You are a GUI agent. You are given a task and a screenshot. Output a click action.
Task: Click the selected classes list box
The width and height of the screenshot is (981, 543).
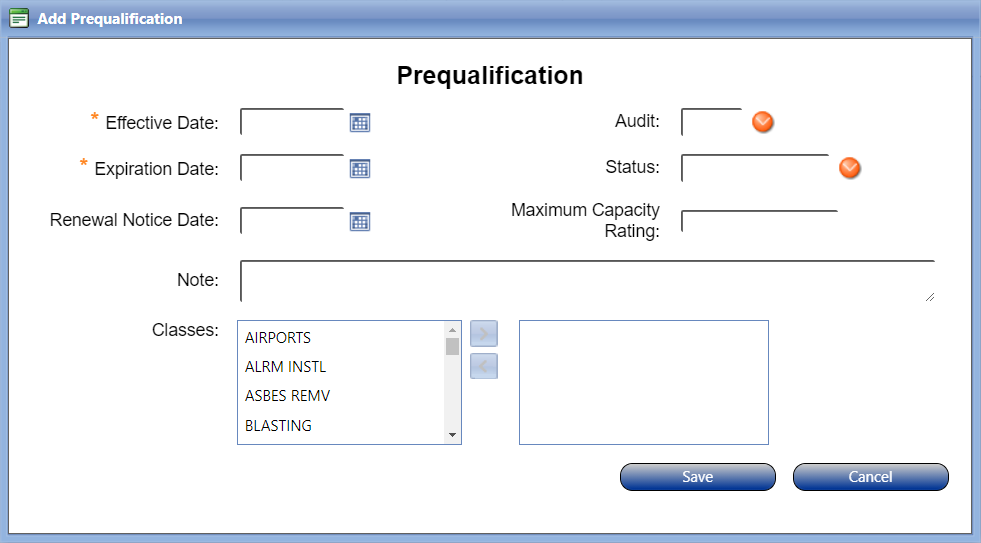(x=643, y=382)
